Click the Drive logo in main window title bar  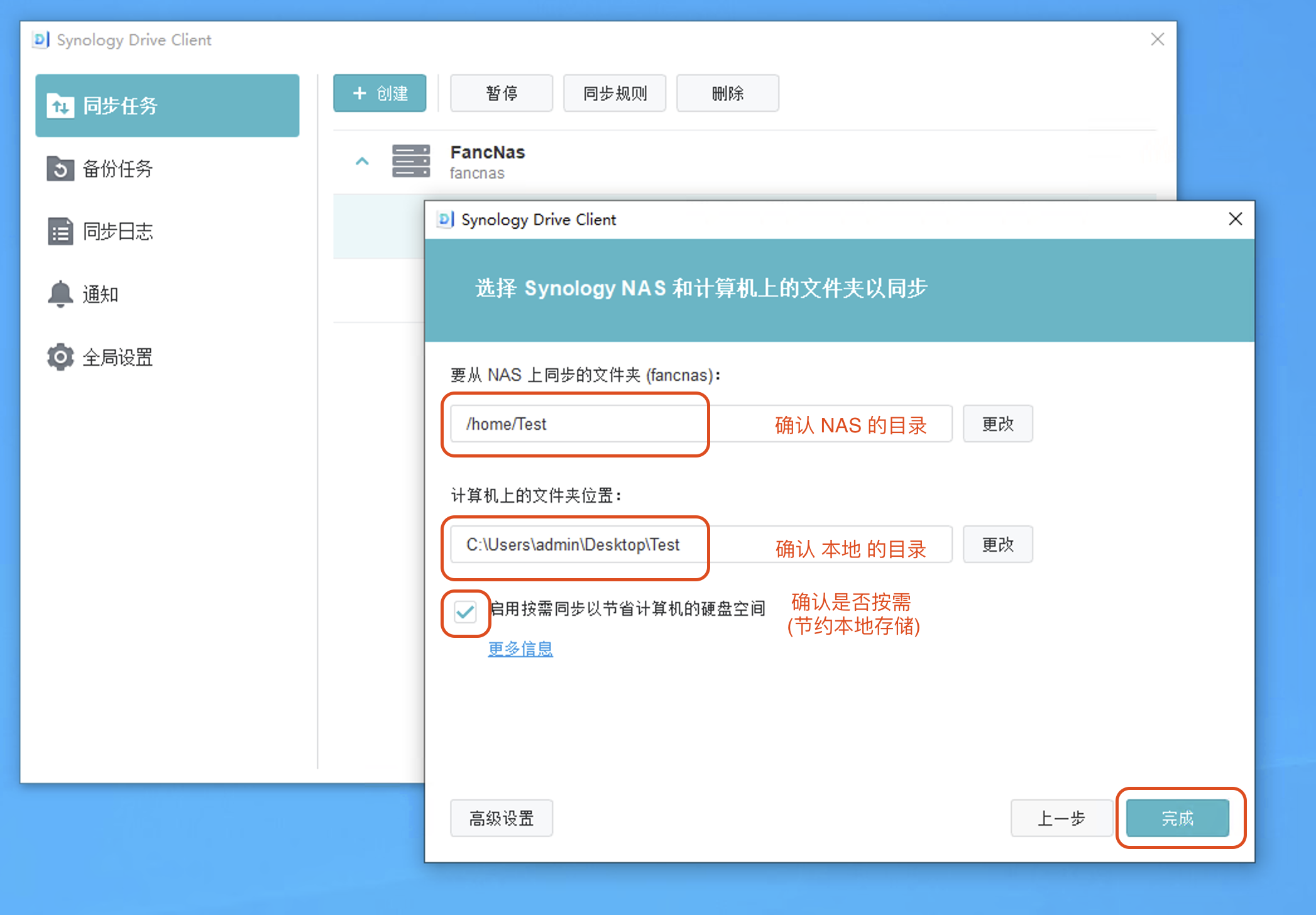point(41,40)
